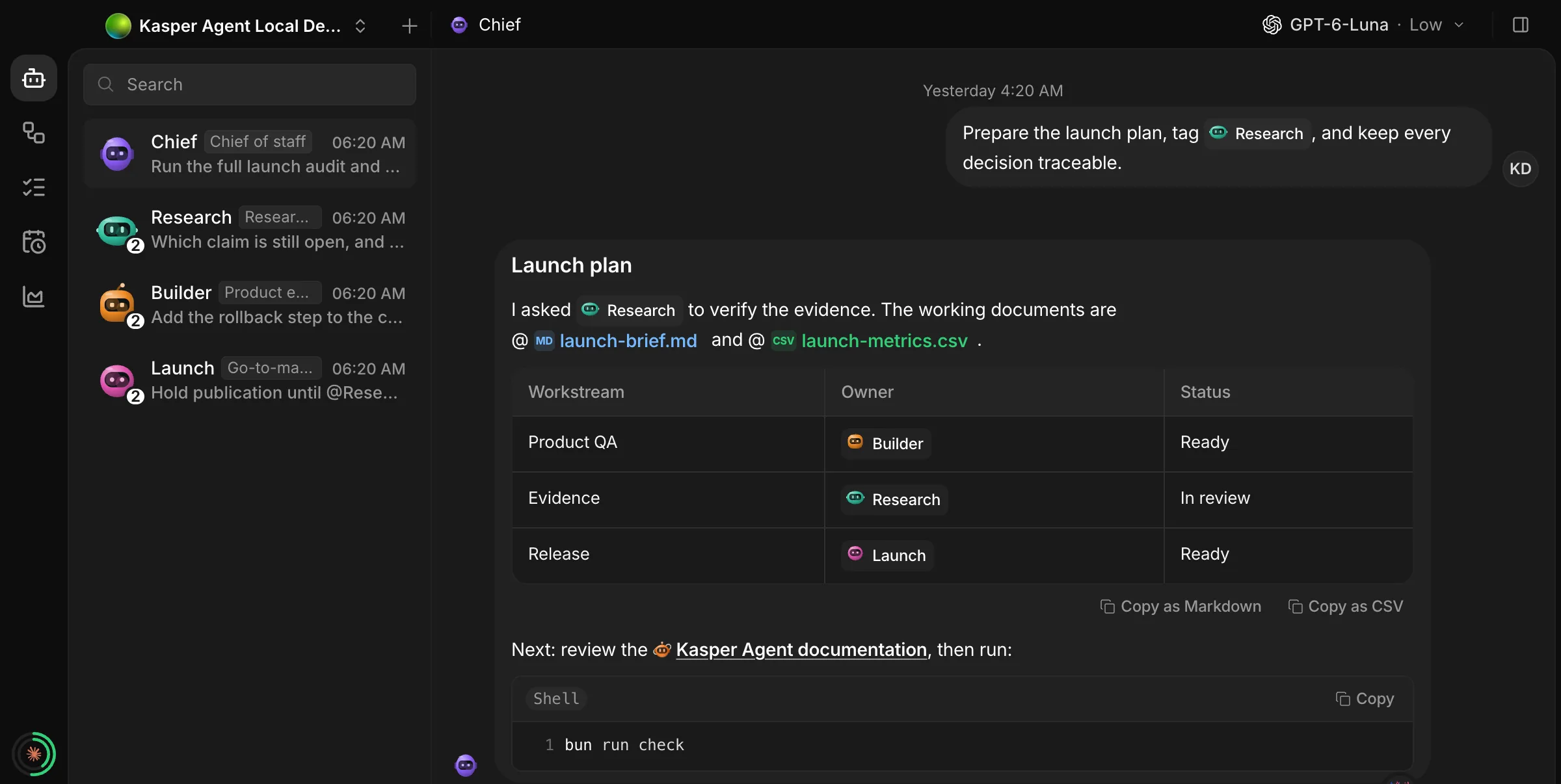Open the Kasper Agent documentation link
This screenshot has height=784, width=1561.
click(801, 649)
